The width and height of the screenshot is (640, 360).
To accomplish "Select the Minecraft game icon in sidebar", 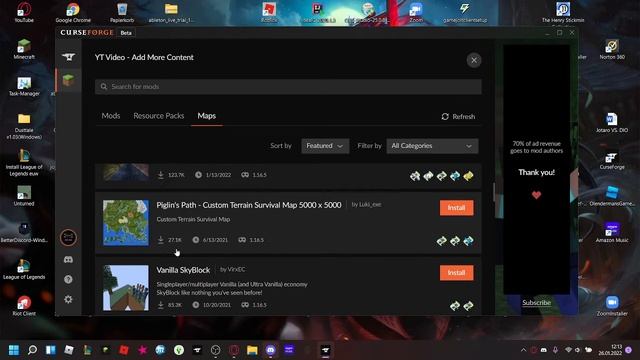I will (68, 80).
